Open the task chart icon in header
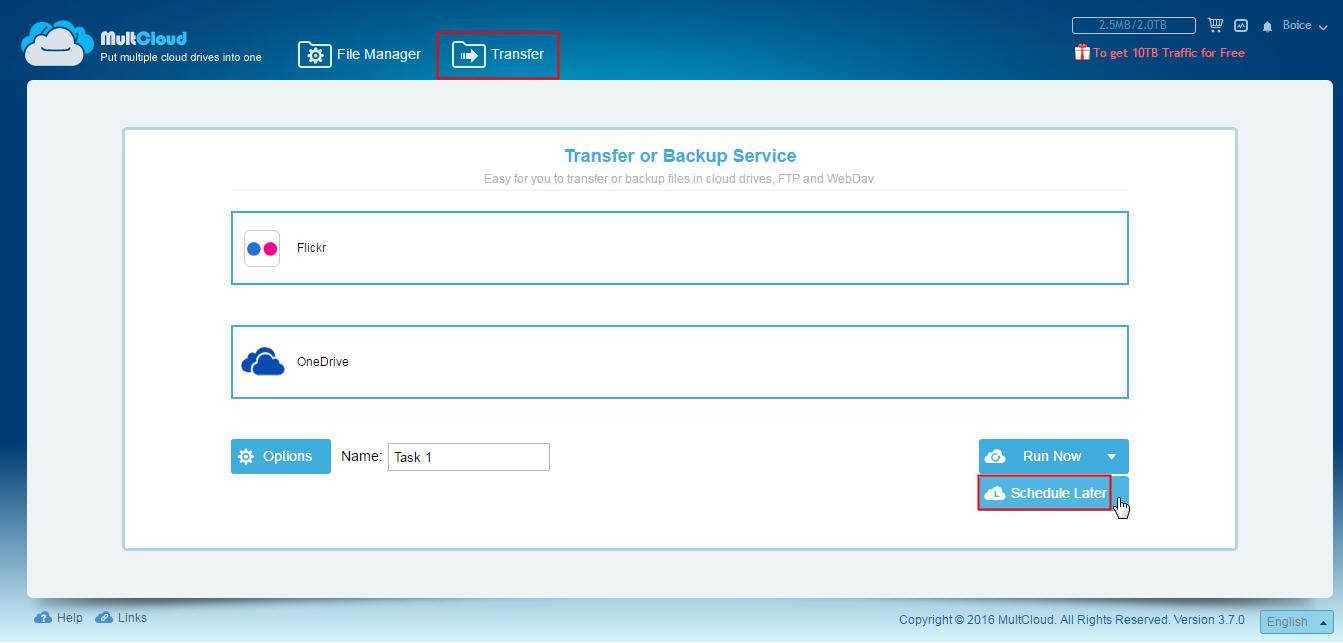 [1241, 26]
